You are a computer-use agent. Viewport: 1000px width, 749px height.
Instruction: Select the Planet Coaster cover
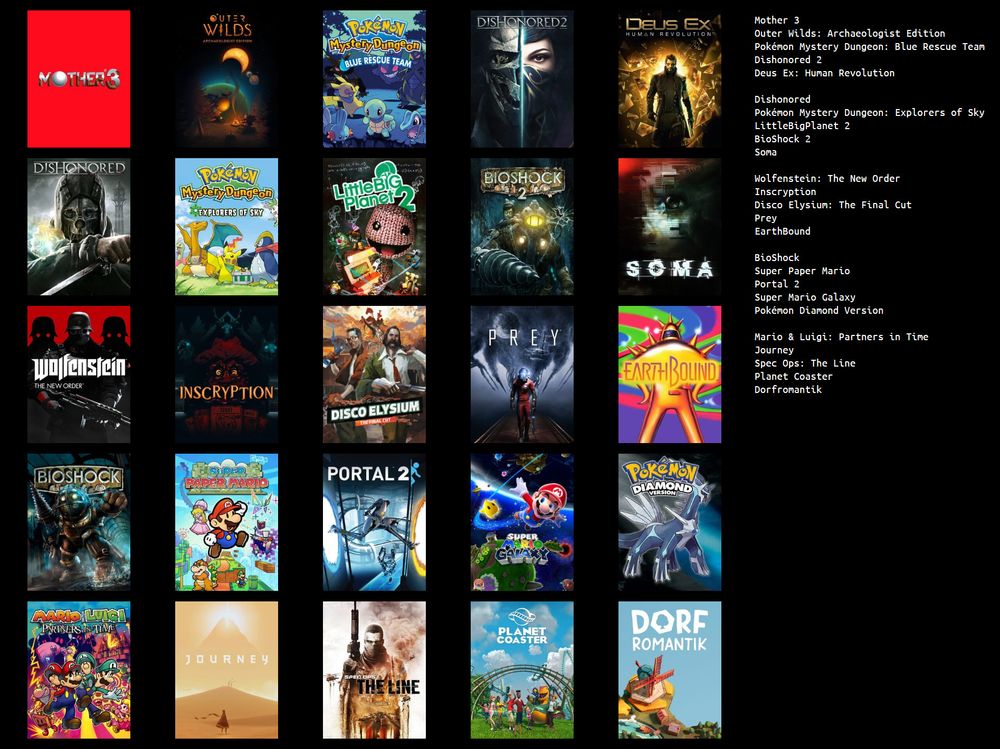click(x=522, y=670)
